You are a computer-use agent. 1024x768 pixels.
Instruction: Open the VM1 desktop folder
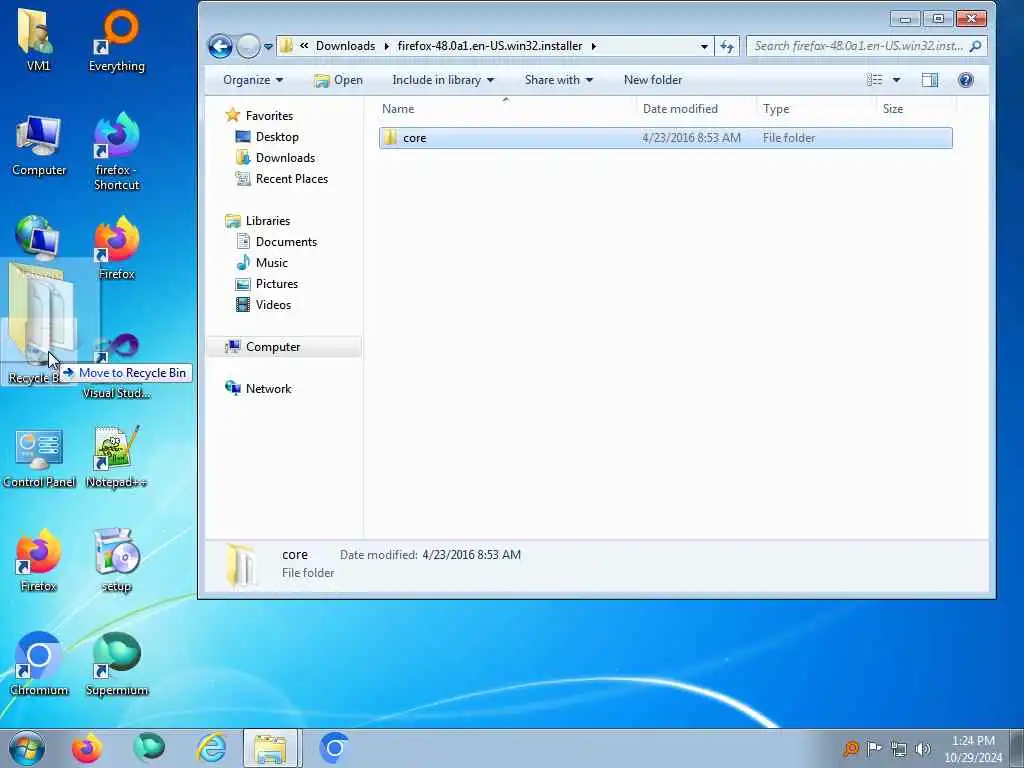click(38, 39)
